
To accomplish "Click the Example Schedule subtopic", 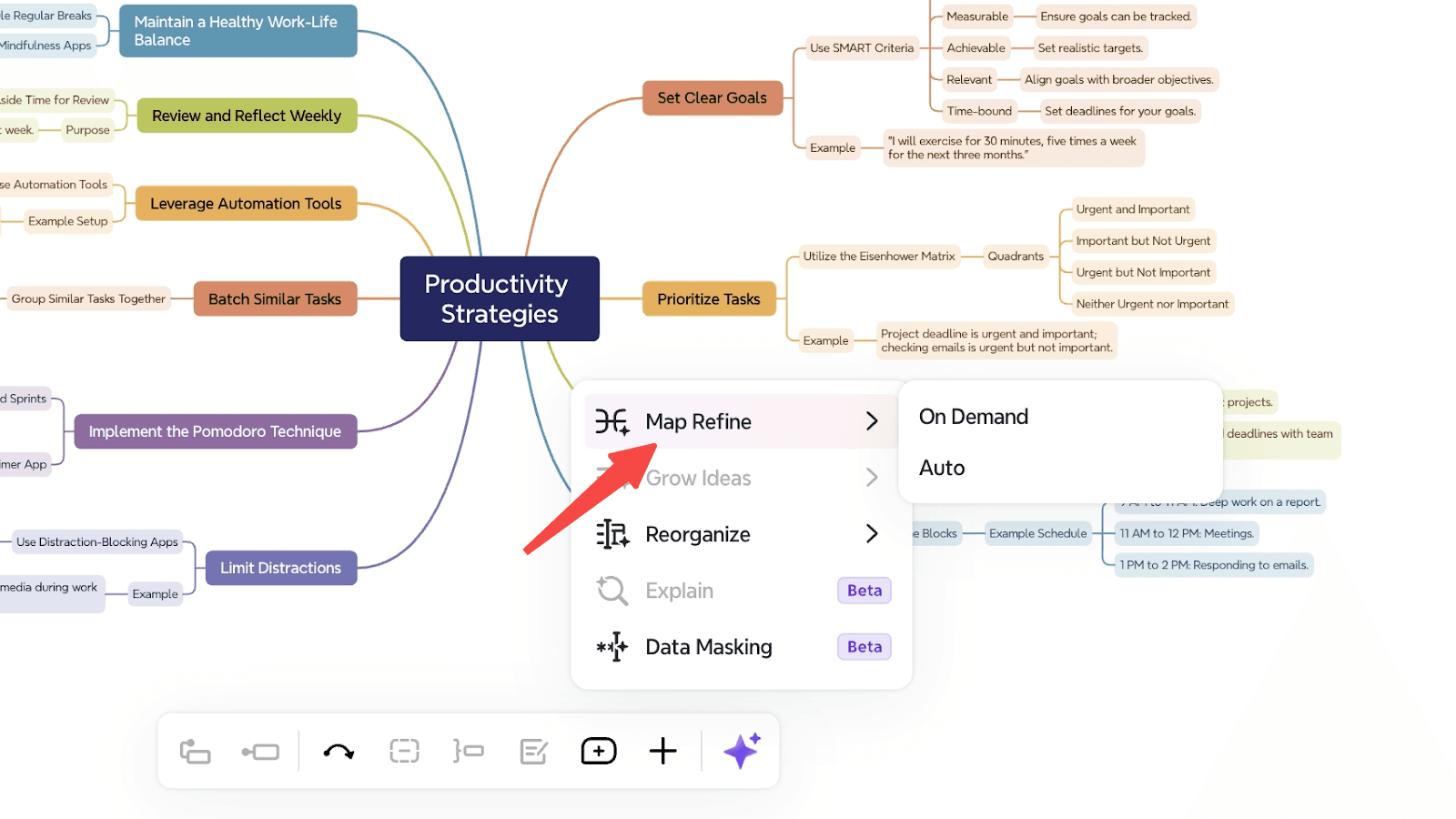I will tap(1038, 533).
